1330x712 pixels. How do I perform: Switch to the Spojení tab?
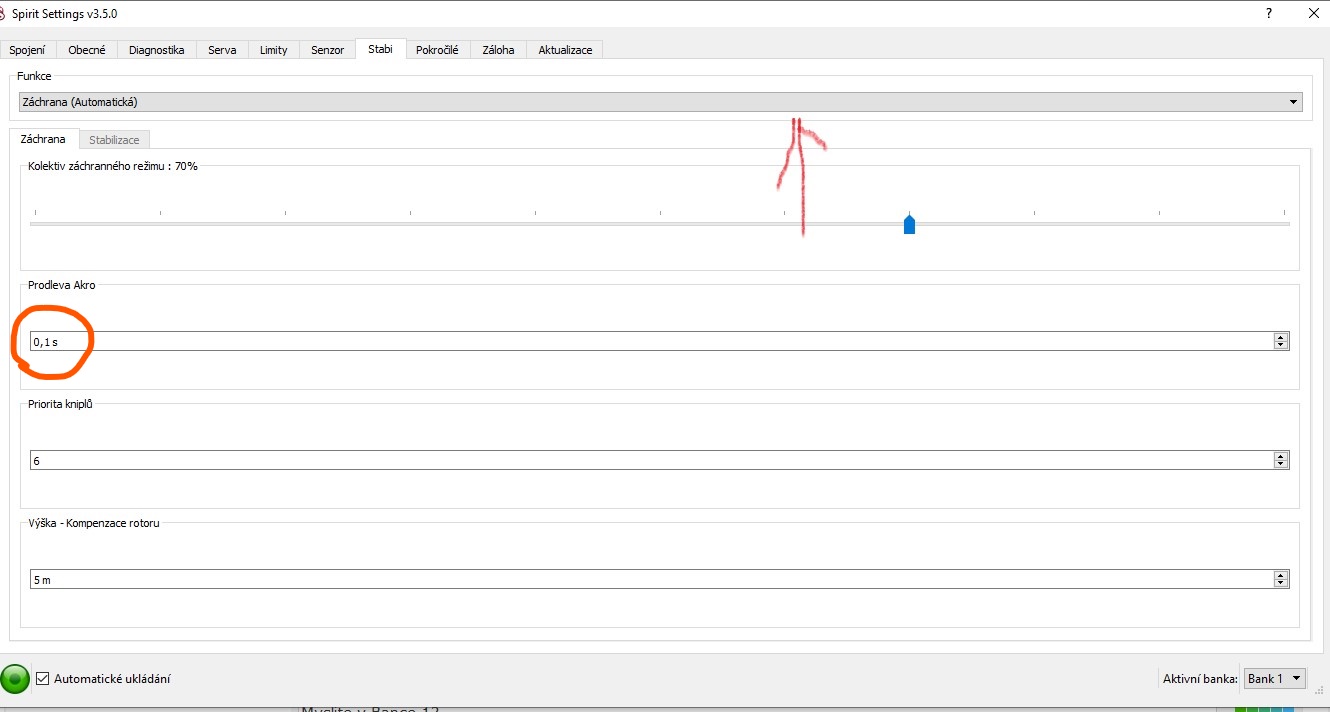[28, 50]
